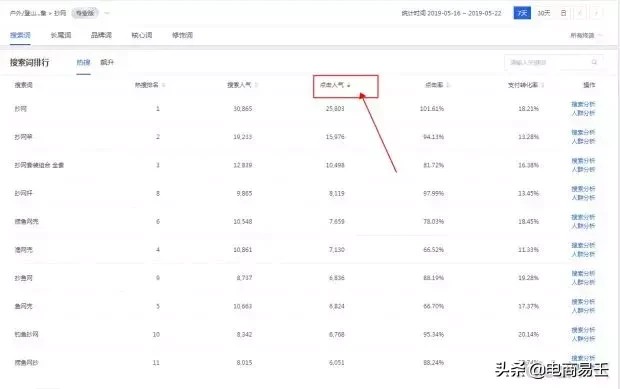Select the 热搜 ranking sub-tab
This screenshot has height=389, width=620.
click(83, 62)
